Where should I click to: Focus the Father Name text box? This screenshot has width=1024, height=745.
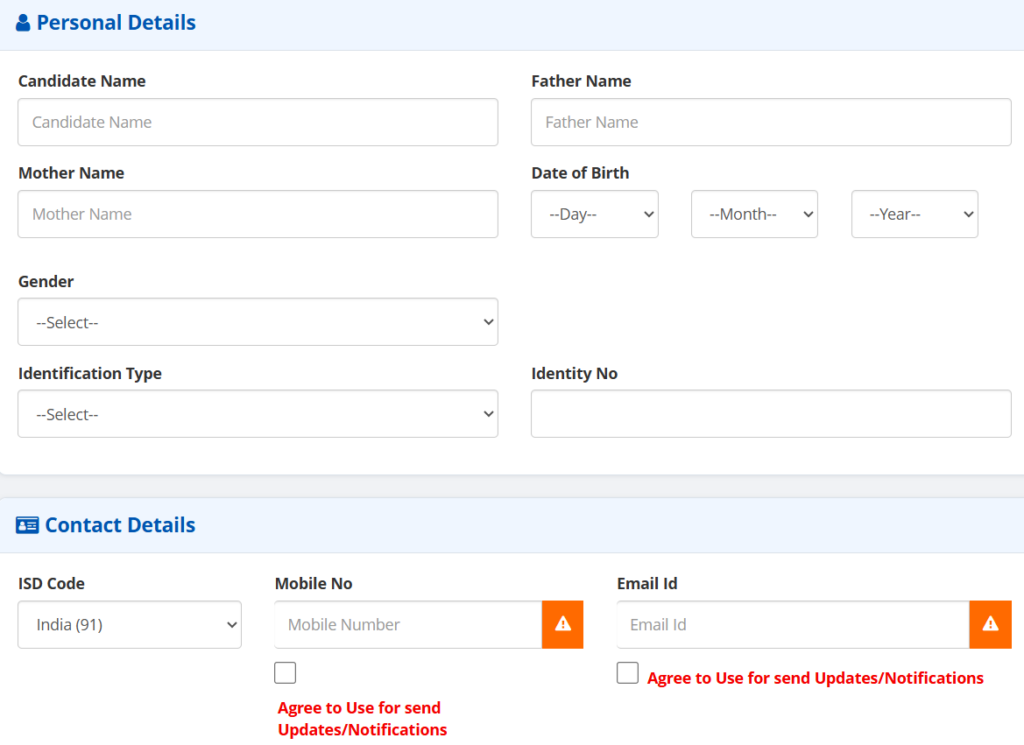click(771, 122)
